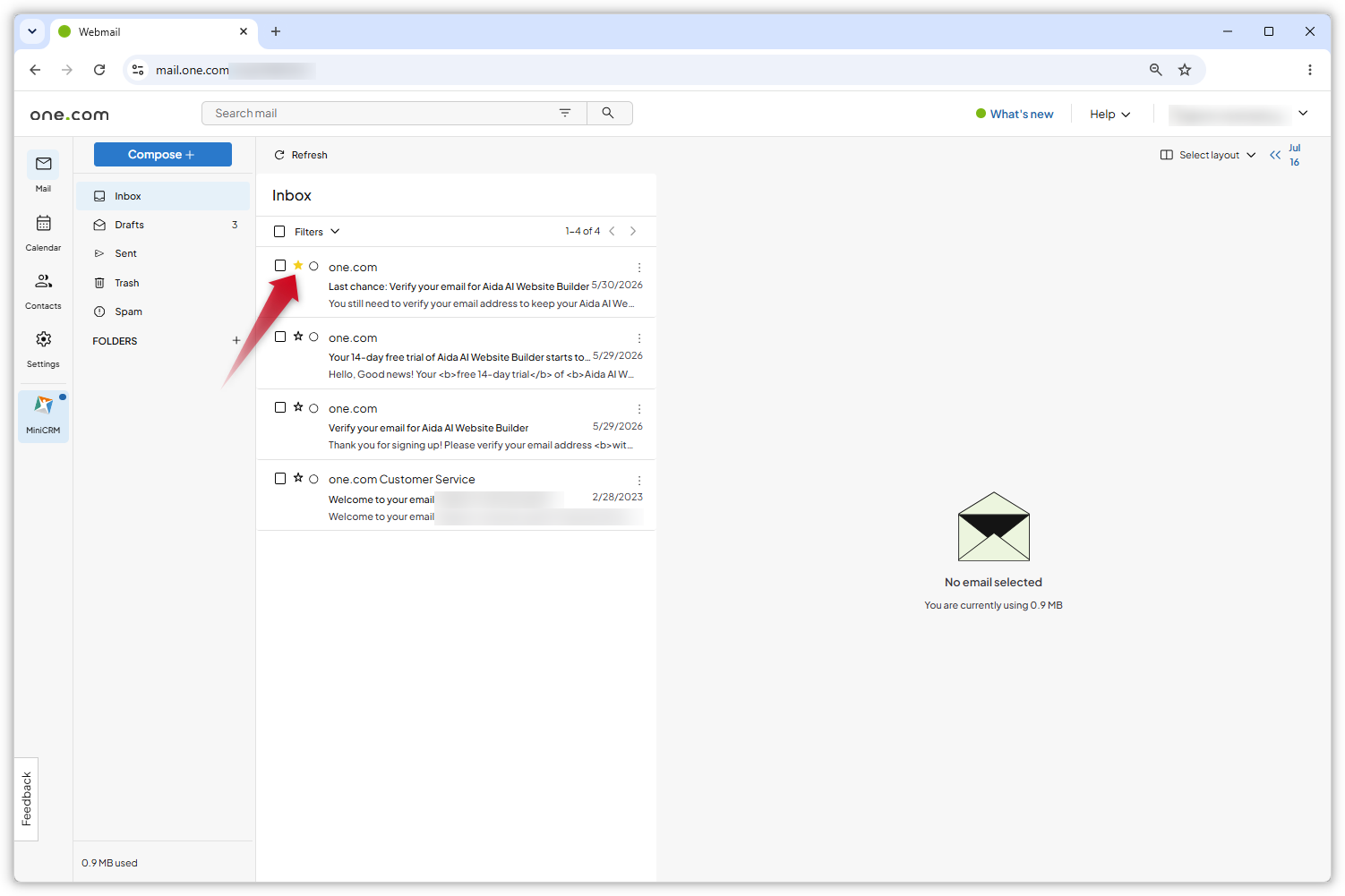Open the 'Last chance: Verify your email' message
This screenshot has height=896, width=1345.
(x=457, y=282)
